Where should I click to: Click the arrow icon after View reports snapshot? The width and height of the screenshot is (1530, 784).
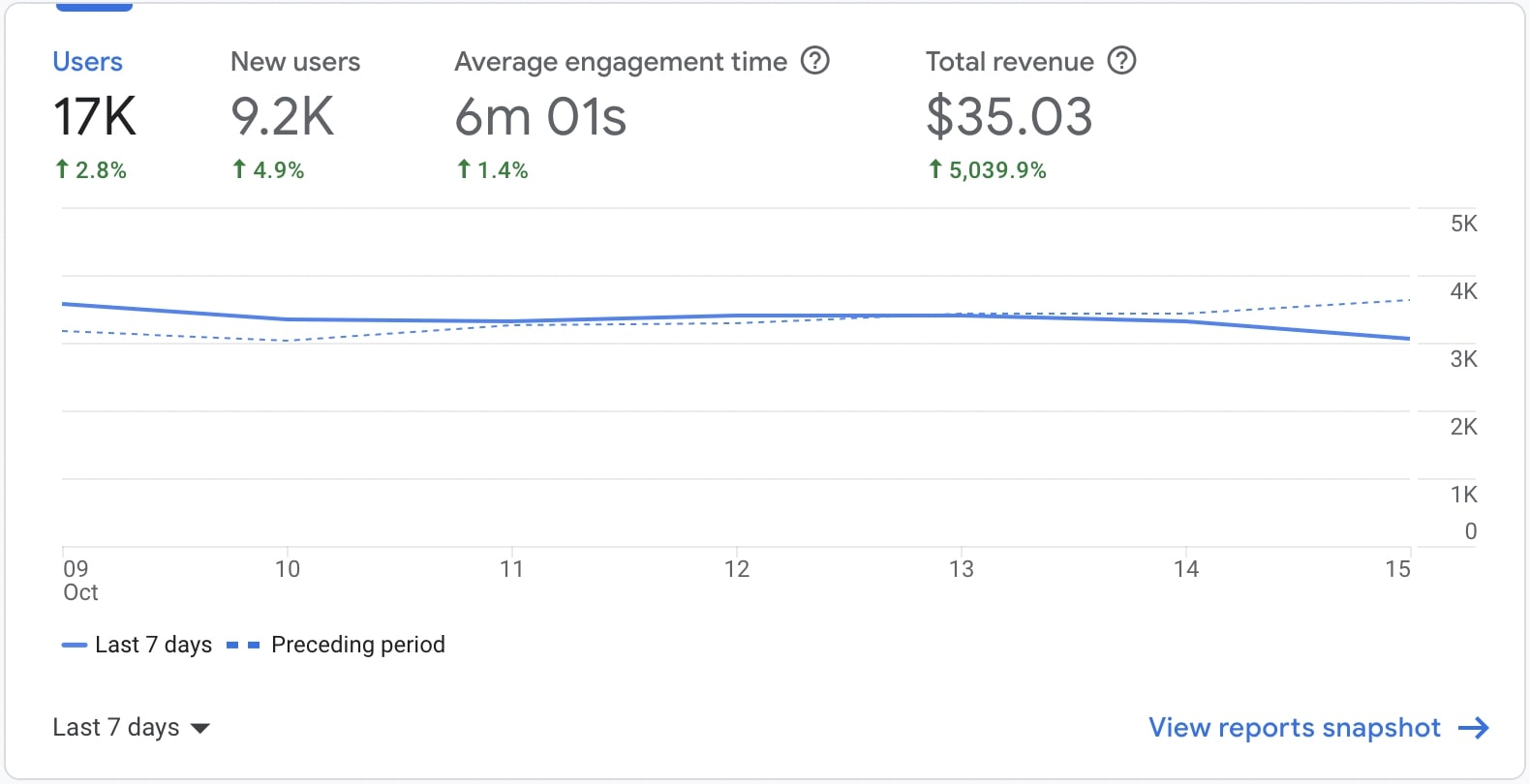coord(1474,728)
